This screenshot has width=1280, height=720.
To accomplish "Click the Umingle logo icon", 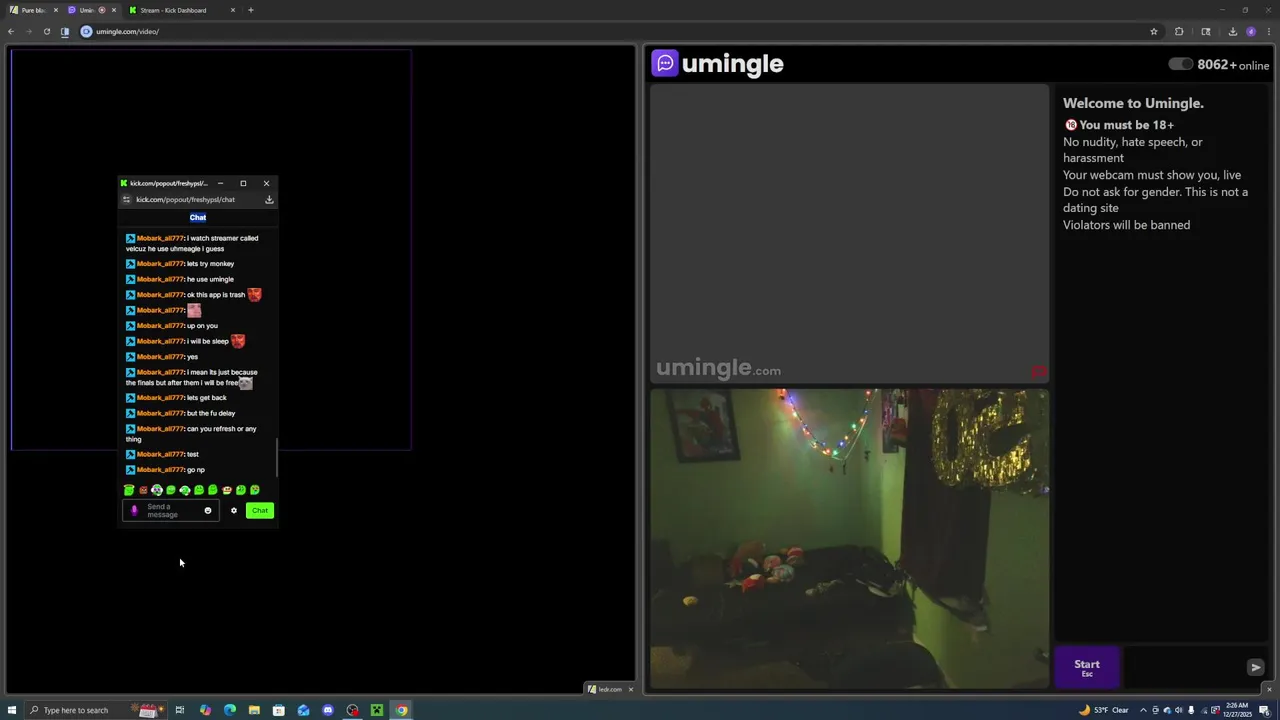I will pos(665,64).
